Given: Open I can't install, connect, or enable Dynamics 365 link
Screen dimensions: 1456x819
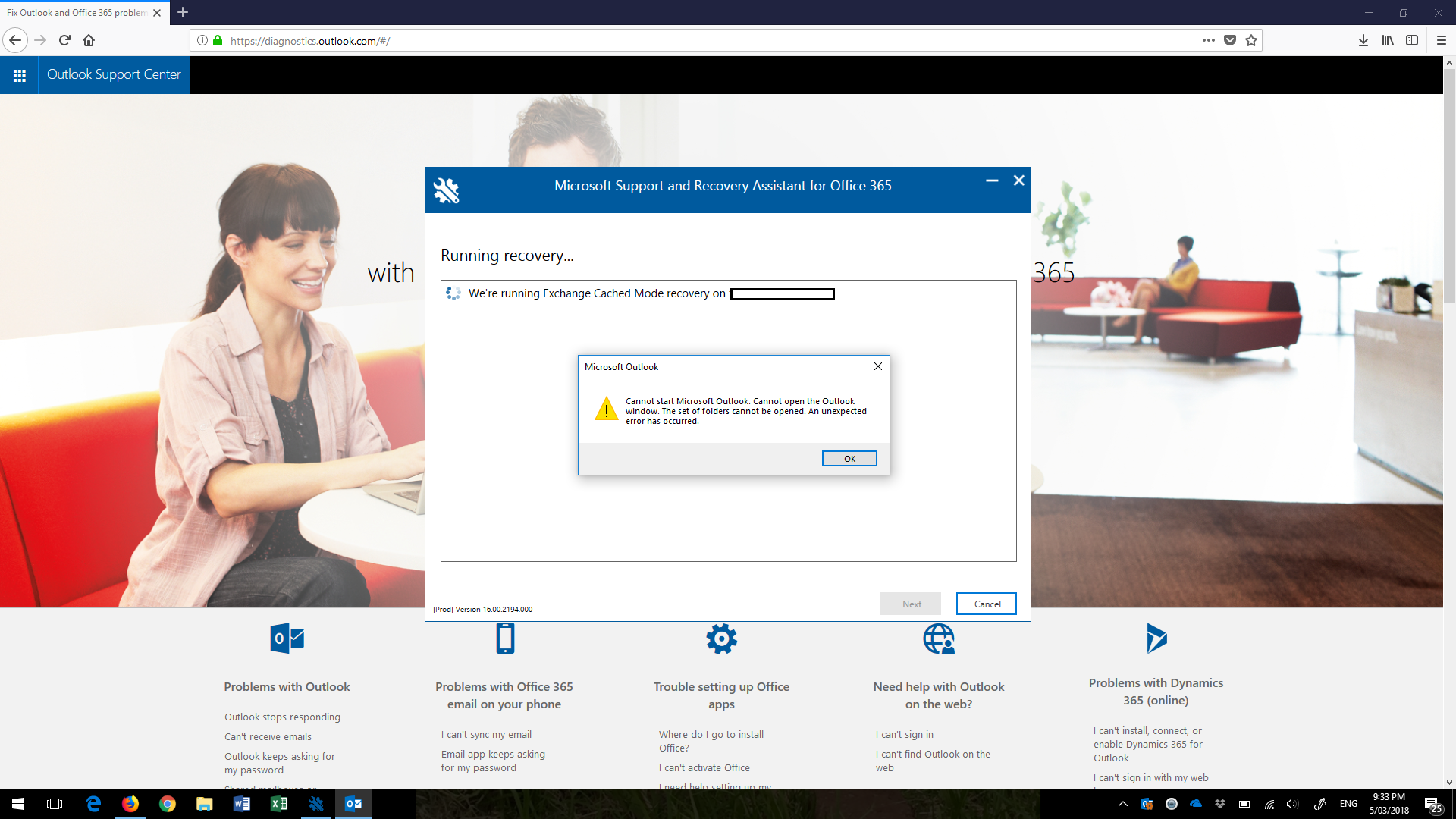Looking at the screenshot, I should click(x=1148, y=745).
